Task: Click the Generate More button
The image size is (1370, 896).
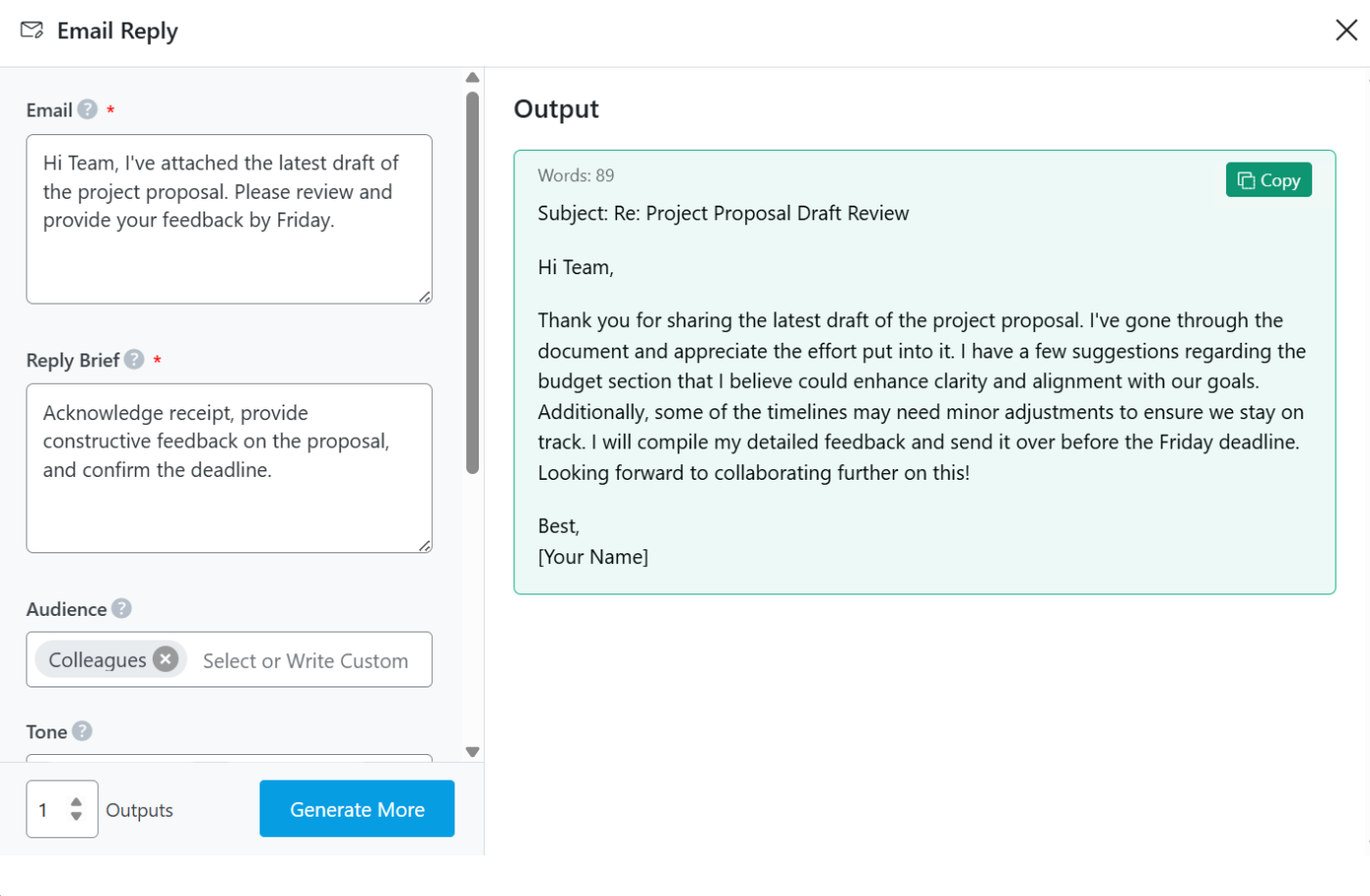Action: click(x=356, y=809)
